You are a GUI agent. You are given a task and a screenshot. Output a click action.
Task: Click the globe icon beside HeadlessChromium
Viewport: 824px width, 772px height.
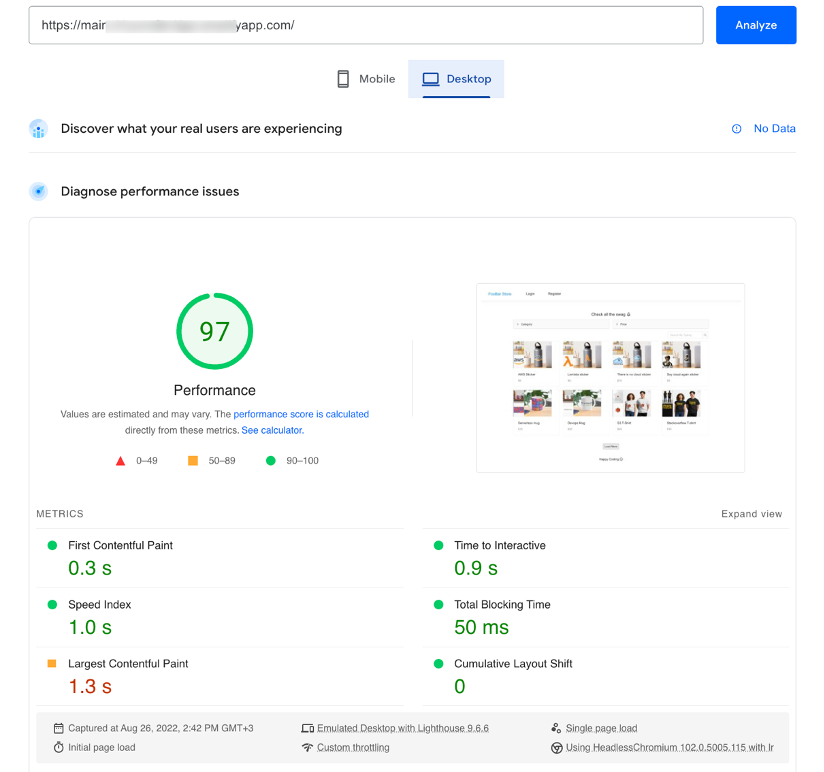click(x=557, y=747)
